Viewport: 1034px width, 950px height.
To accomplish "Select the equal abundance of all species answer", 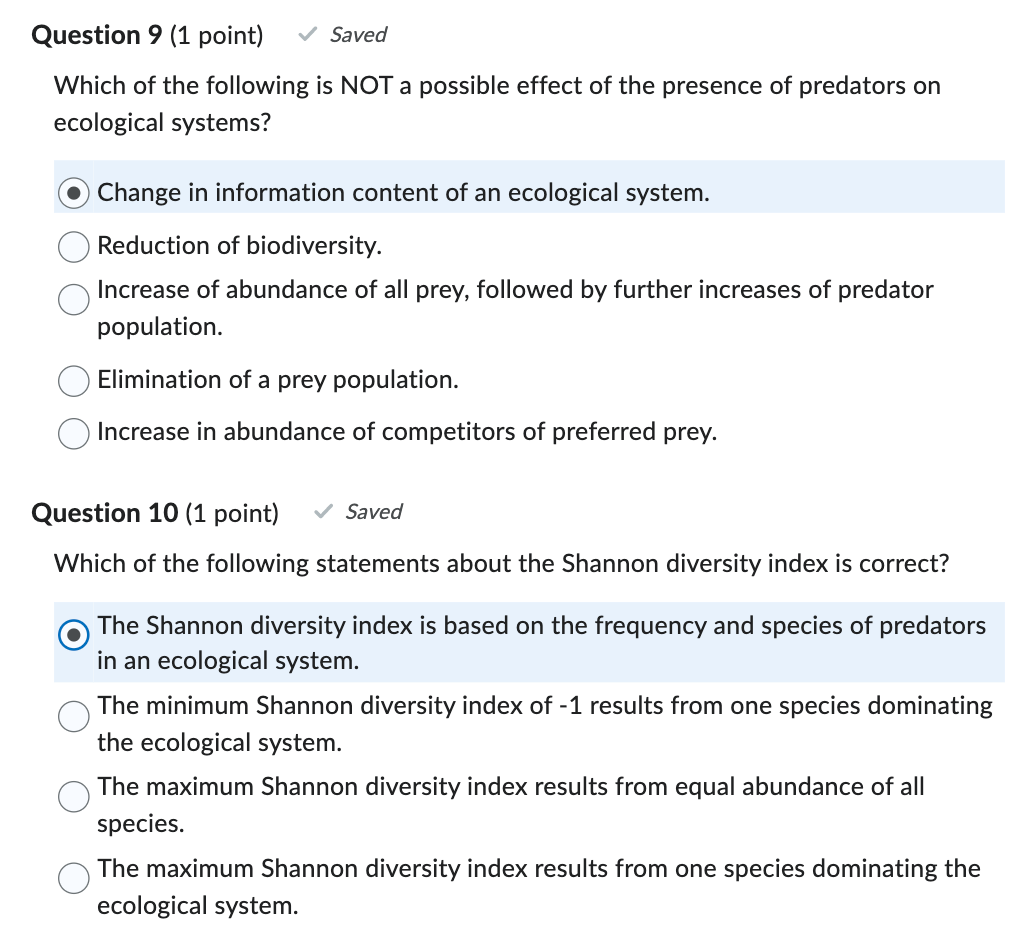I will [x=72, y=797].
